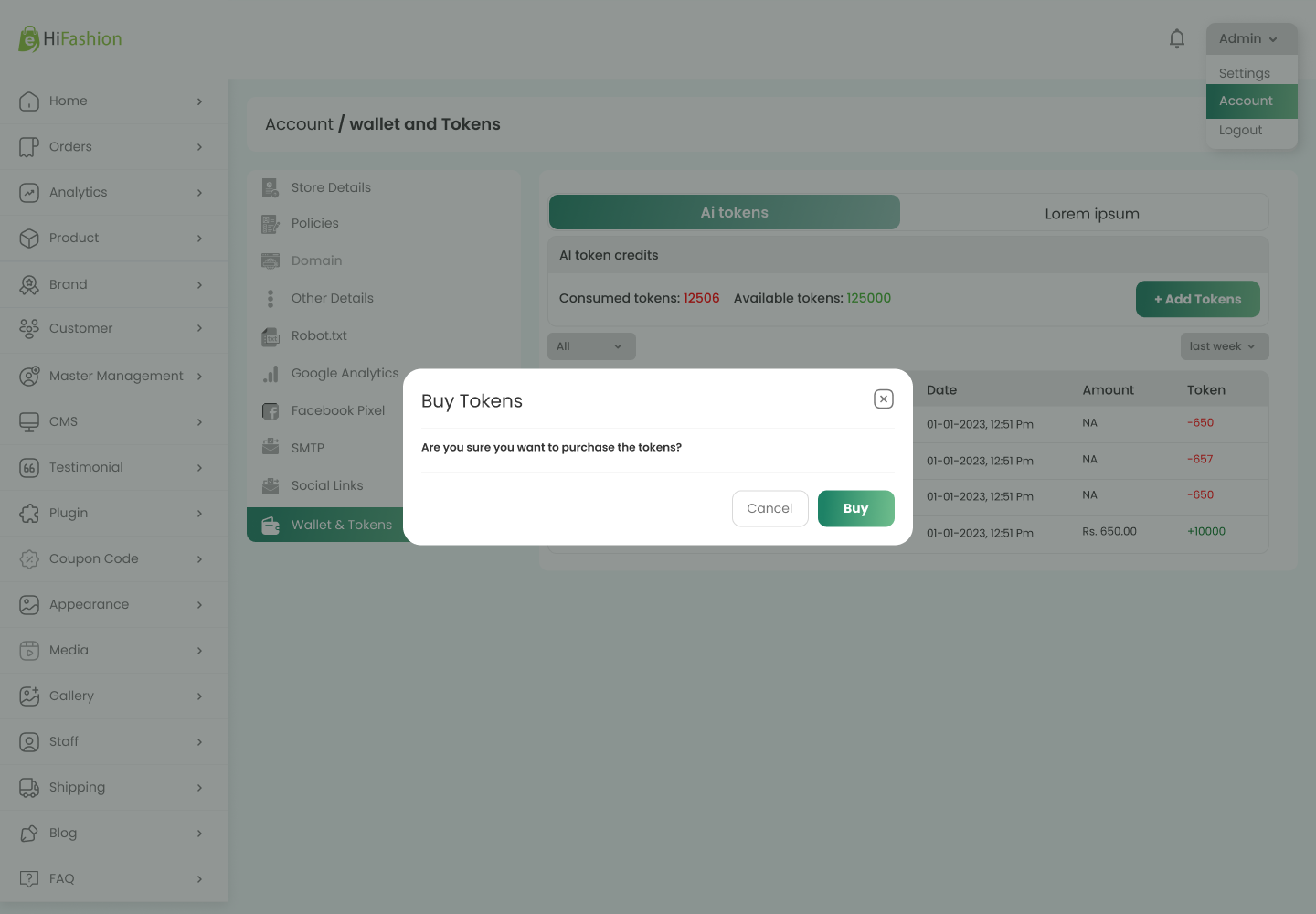Click the Appearance icon
This screenshot has width=1316, height=914.
(29, 604)
